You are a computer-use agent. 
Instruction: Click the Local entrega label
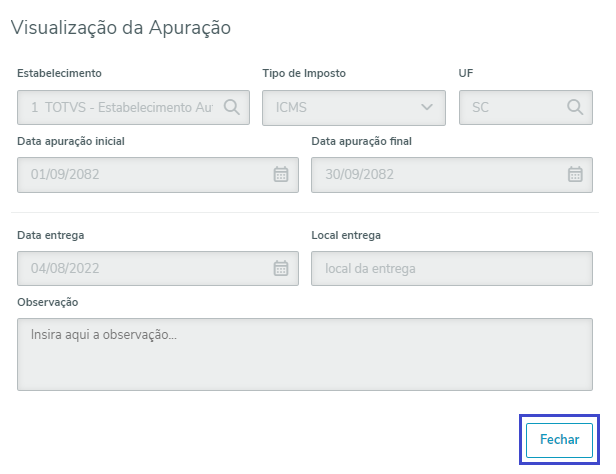coord(346,235)
